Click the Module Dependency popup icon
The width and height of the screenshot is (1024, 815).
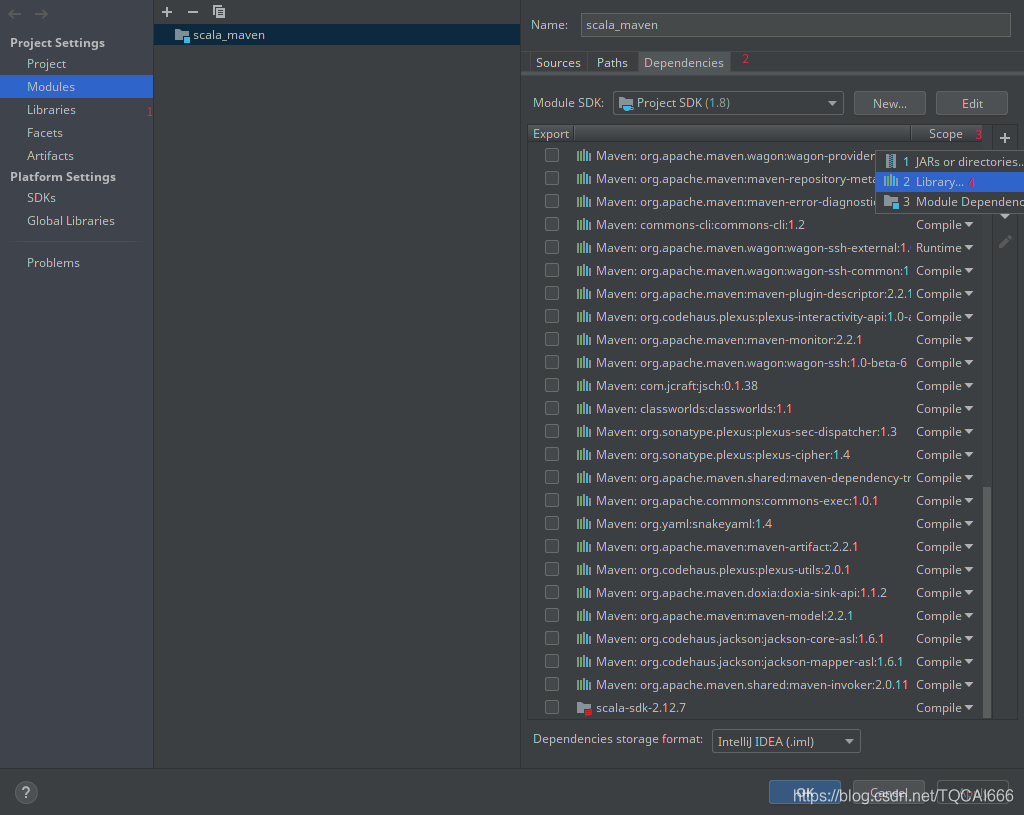pyautogui.click(x=891, y=202)
